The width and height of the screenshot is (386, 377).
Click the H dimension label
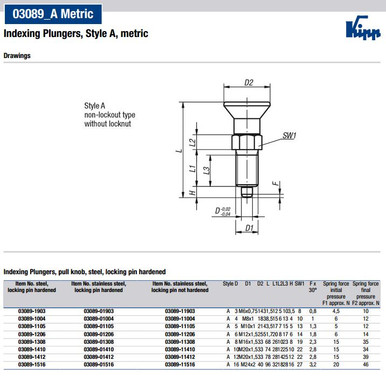point(192,192)
